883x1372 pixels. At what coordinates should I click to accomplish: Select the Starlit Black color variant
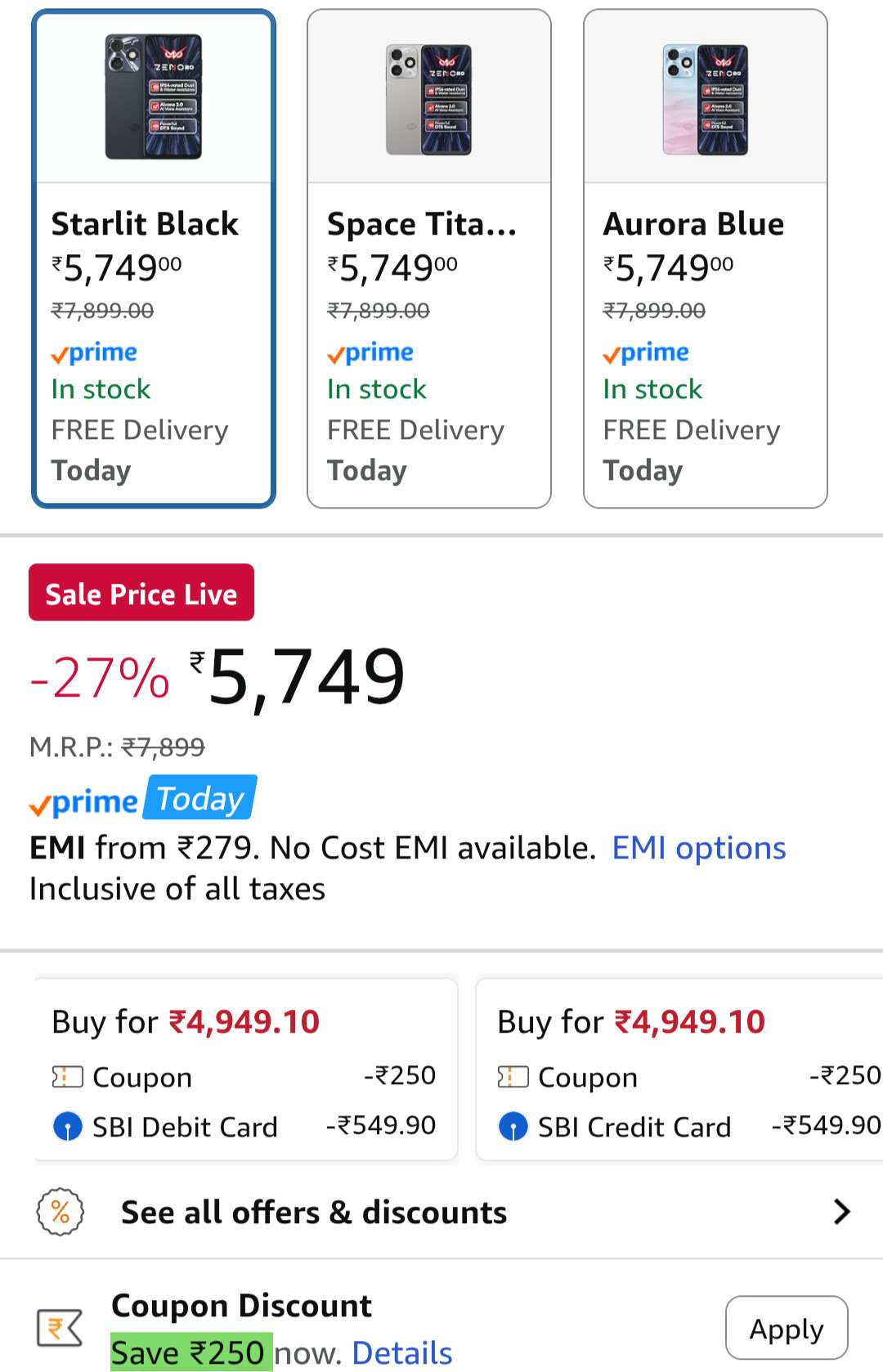point(154,258)
